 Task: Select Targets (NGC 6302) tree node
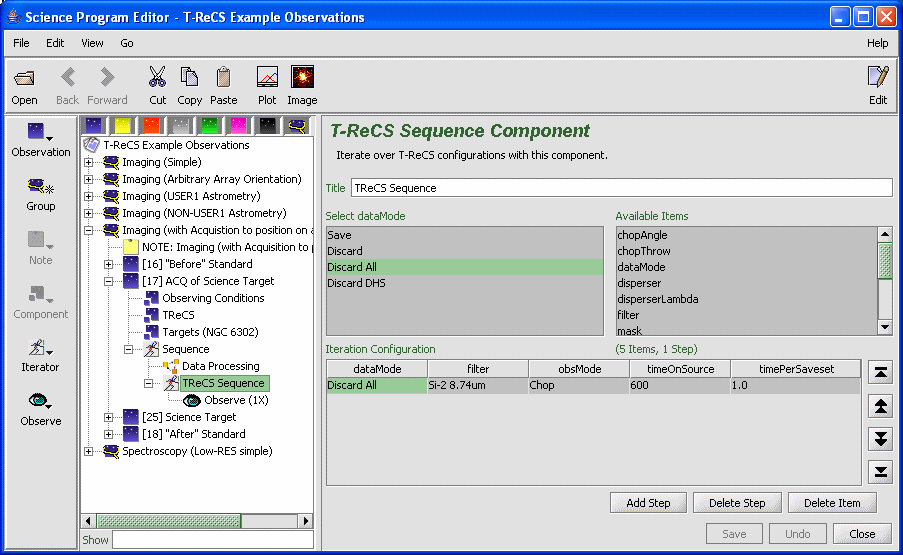point(210,332)
